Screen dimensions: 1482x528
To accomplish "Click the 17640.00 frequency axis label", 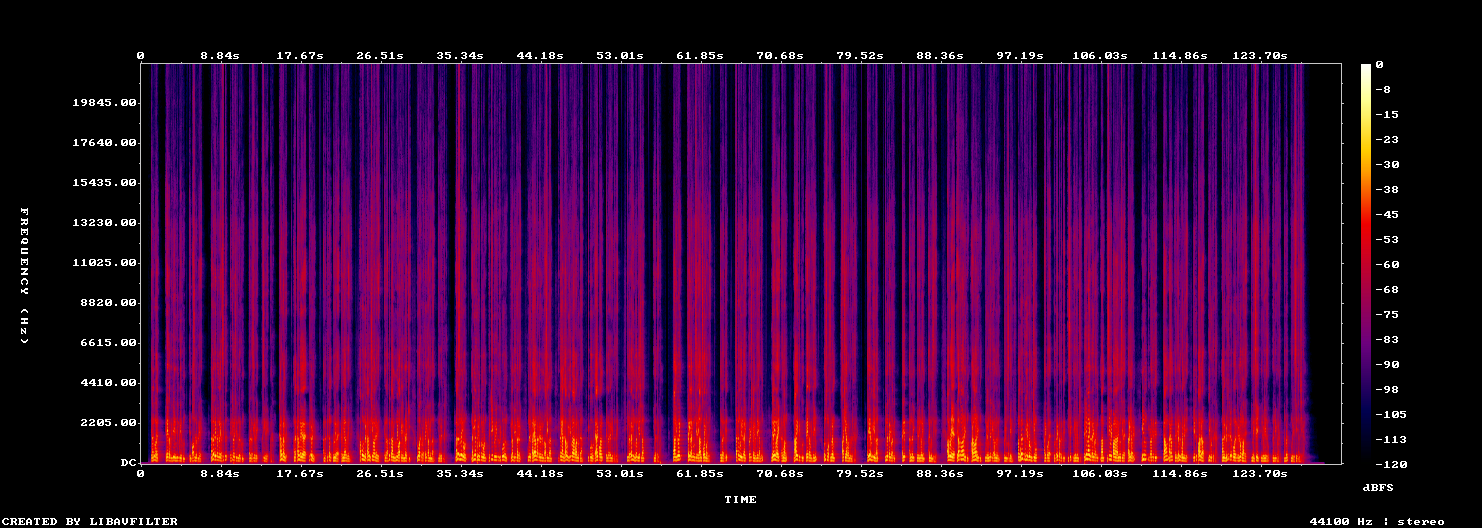I will 104,143.
